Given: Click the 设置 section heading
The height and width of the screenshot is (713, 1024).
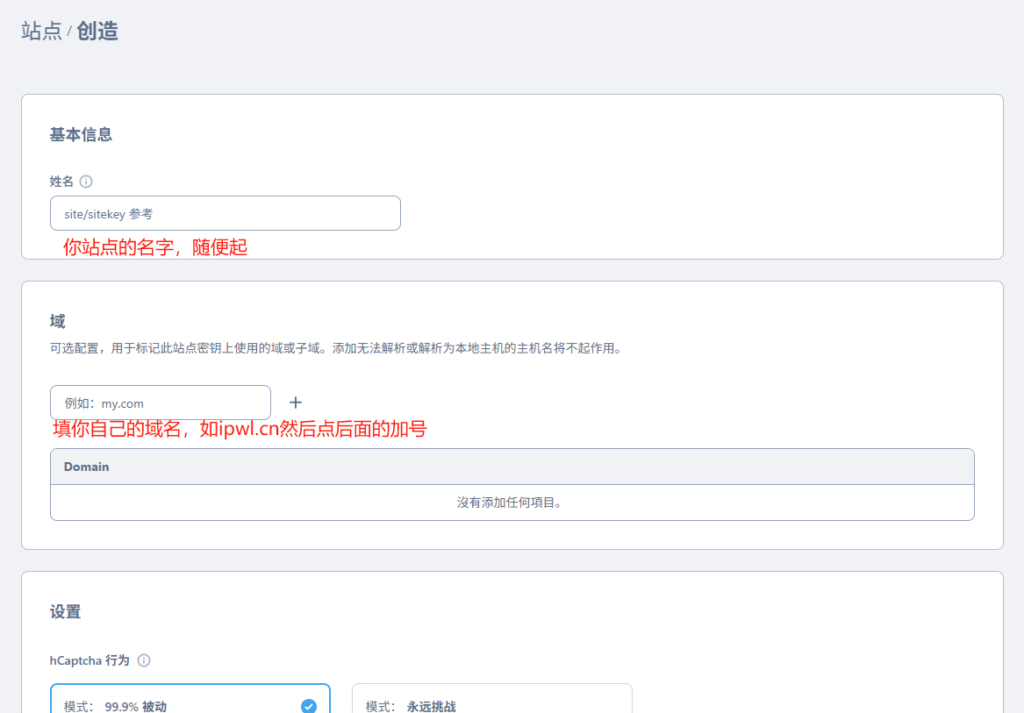Looking at the screenshot, I should [65, 611].
